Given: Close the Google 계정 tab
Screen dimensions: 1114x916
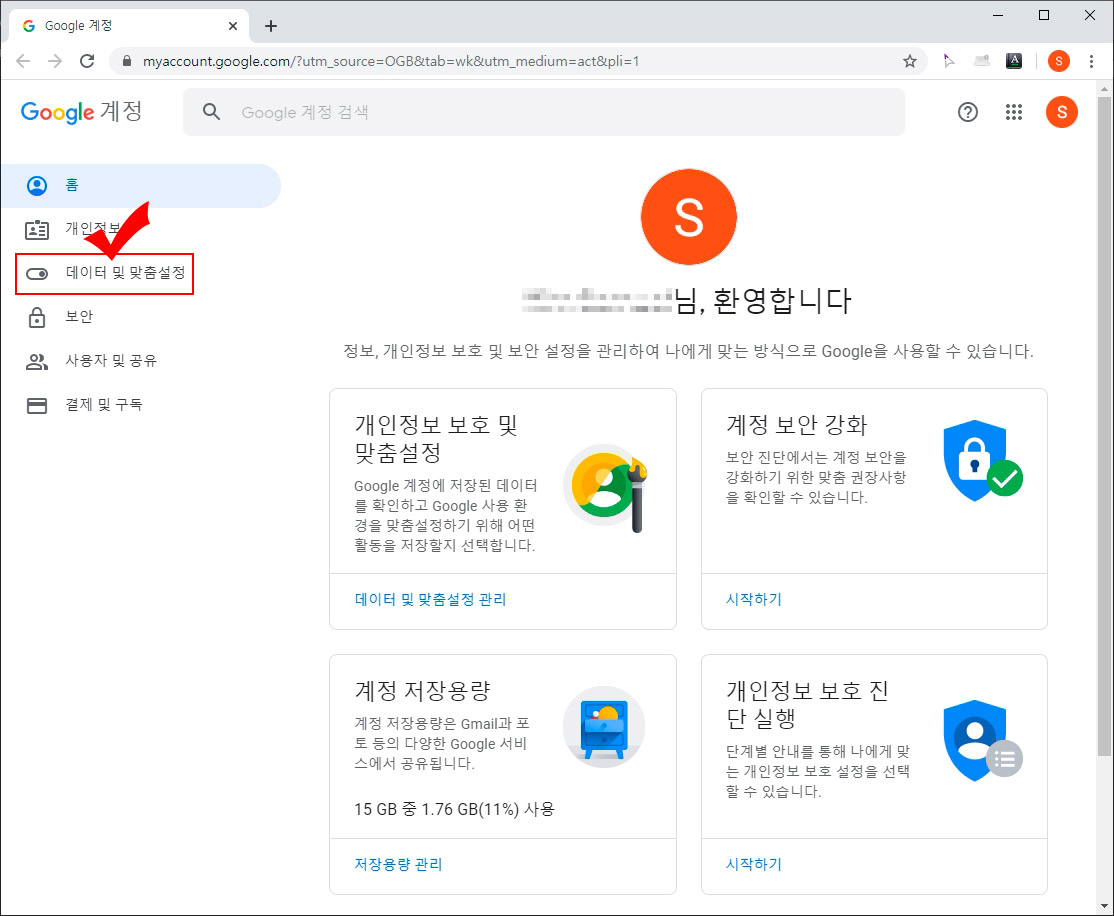Looking at the screenshot, I should pyautogui.click(x=232, y=26).
